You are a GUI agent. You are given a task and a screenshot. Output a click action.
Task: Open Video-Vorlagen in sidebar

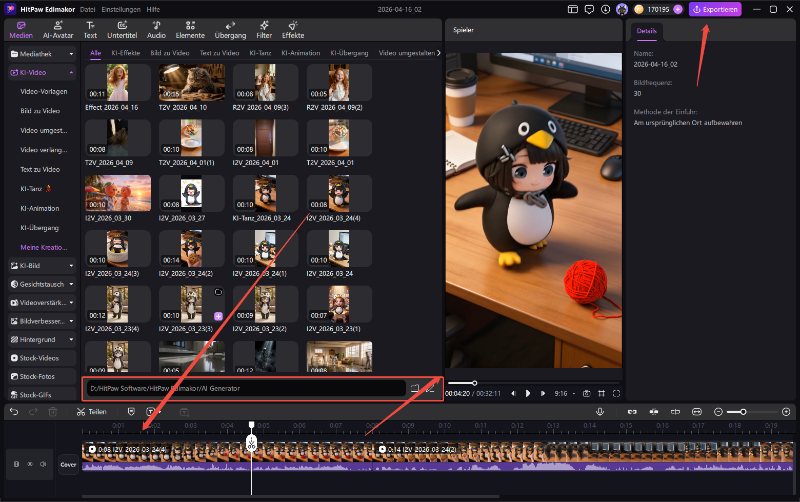click(43, 91)
